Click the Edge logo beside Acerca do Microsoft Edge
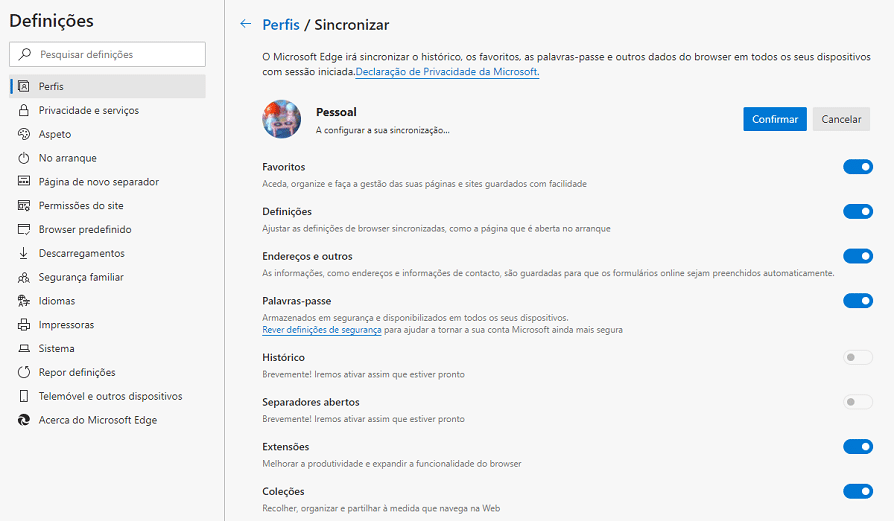 click(23, 420)
